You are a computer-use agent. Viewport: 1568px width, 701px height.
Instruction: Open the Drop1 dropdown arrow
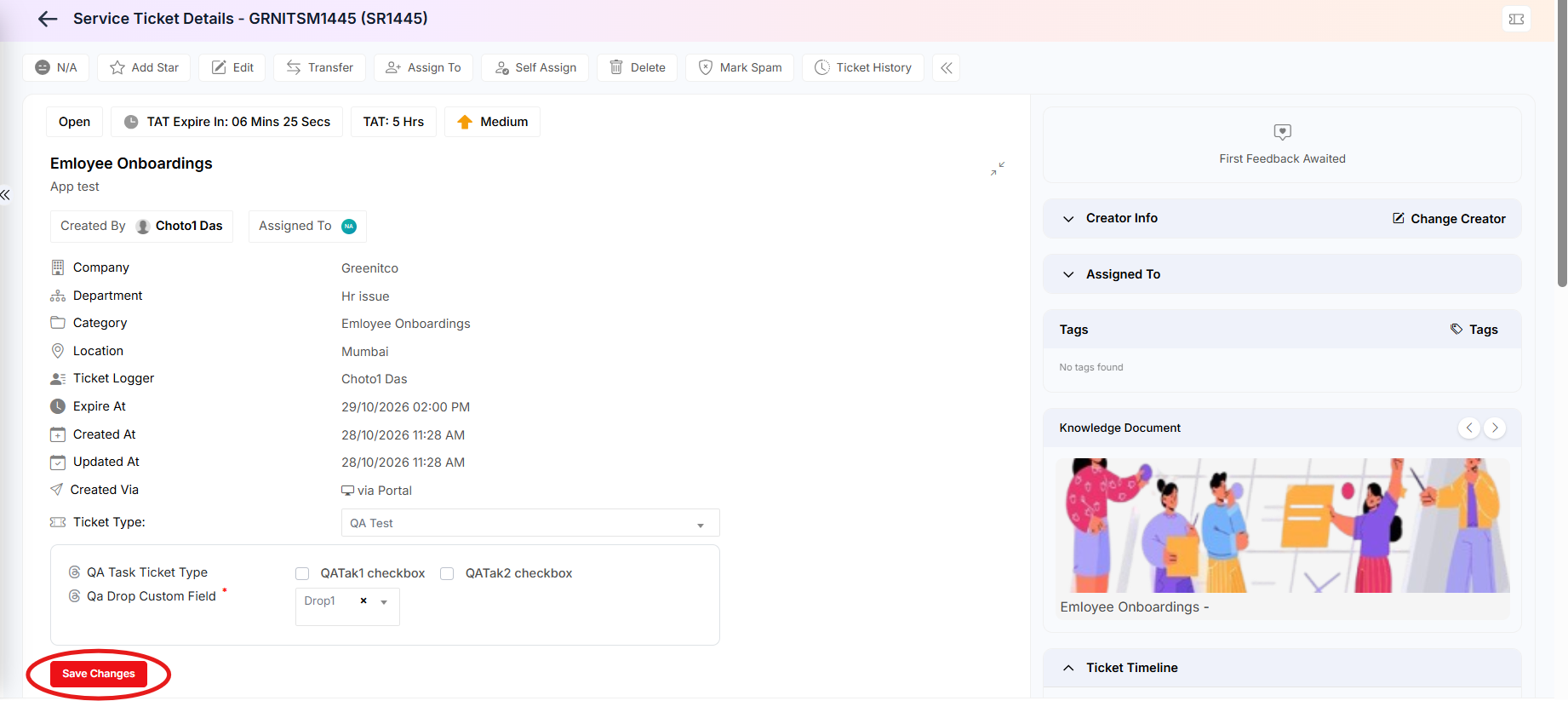(384, 602)
